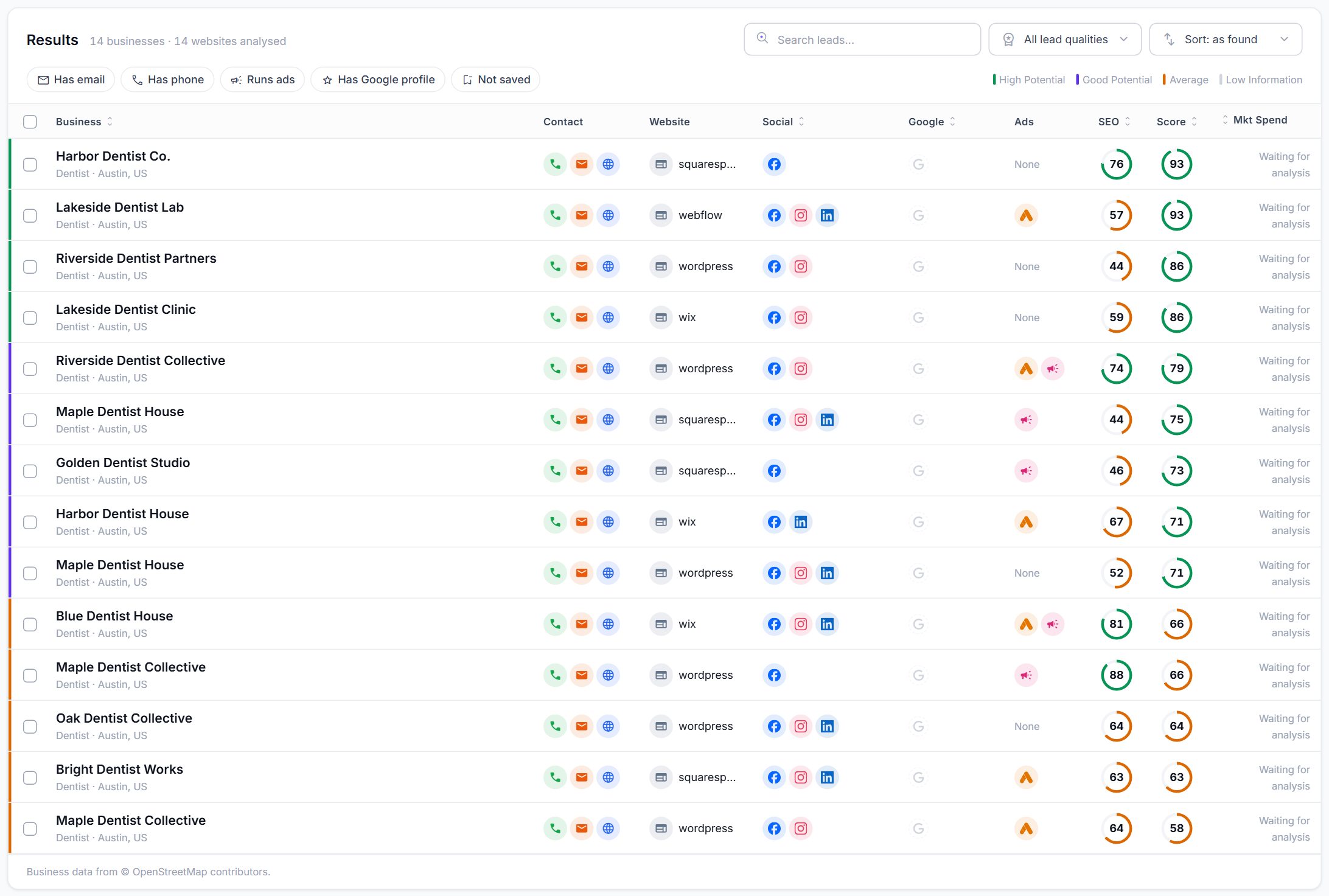Image resolution: width=1329 pixels, height=896 pixels.
Task: Click the SEO ring 88 for Maple Dentist Collective
Action: pyautogui.click(x=1116, y=675)
